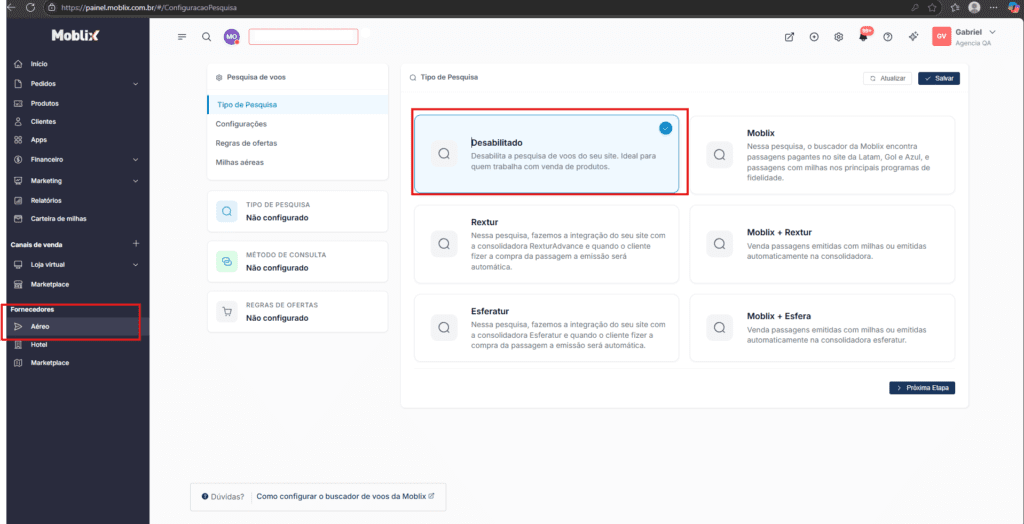Click Tipo de Pesquisa status card
This screenshot has height=524, width=1024.
[298, 211]
